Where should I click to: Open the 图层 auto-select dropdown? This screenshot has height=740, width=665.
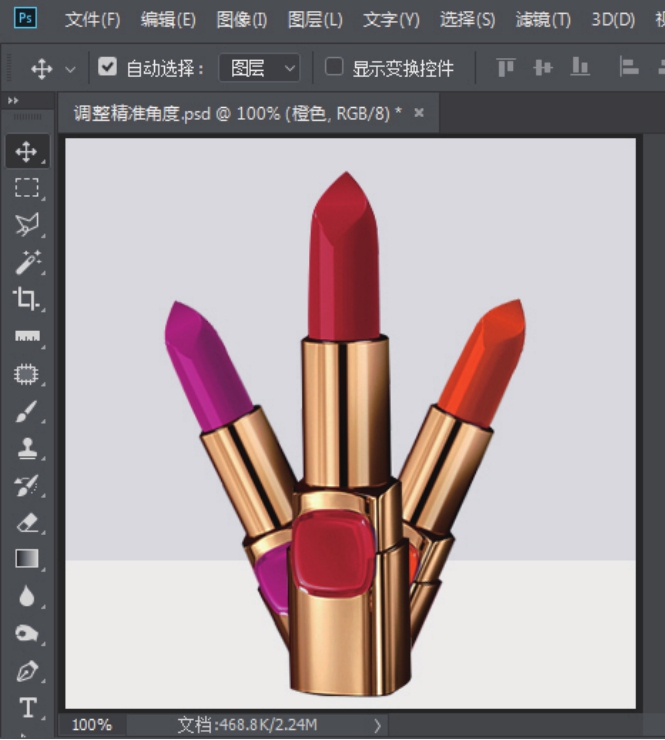click(259, 68)
